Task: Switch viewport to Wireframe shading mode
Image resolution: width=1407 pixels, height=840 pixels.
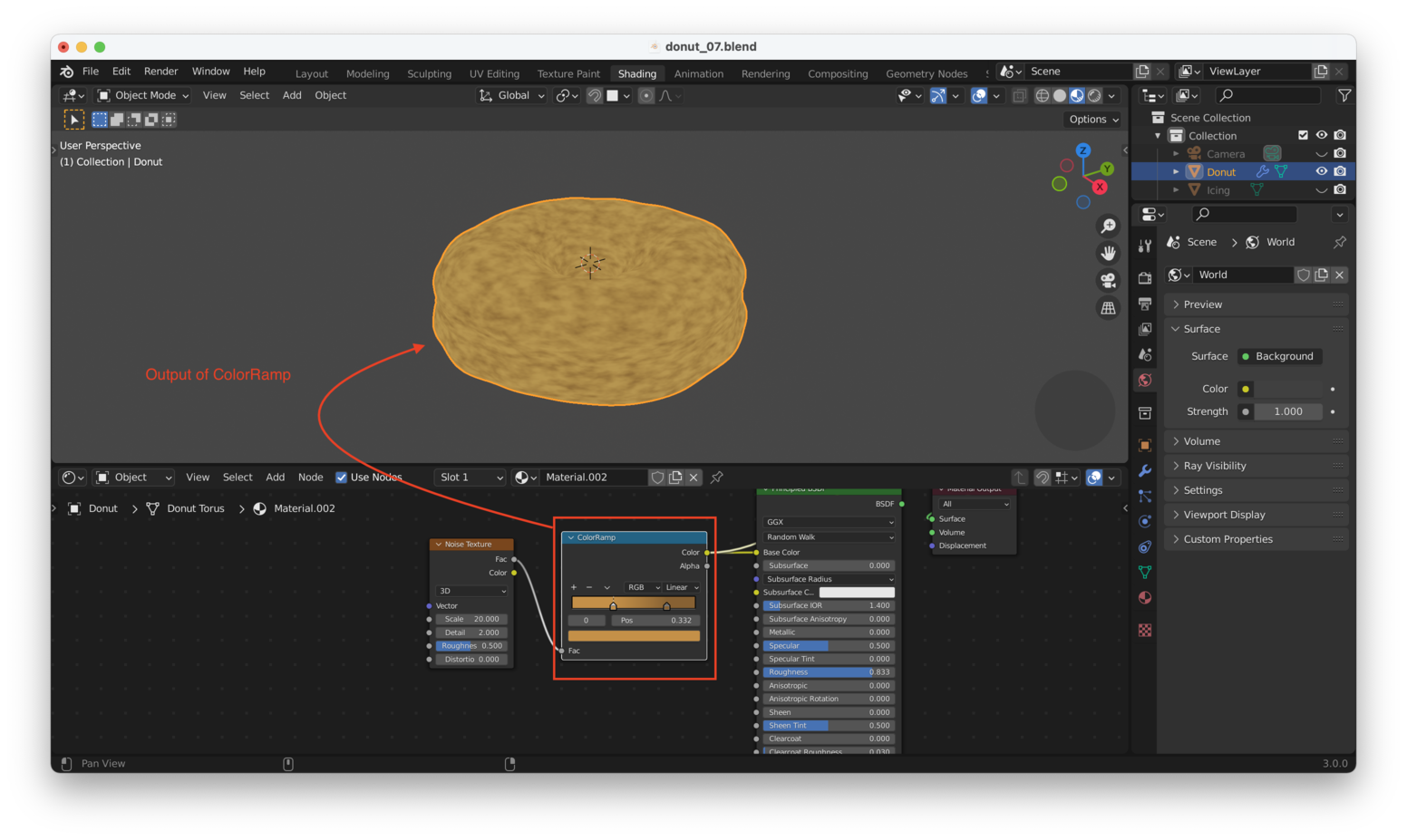Action: [1043, 95]
